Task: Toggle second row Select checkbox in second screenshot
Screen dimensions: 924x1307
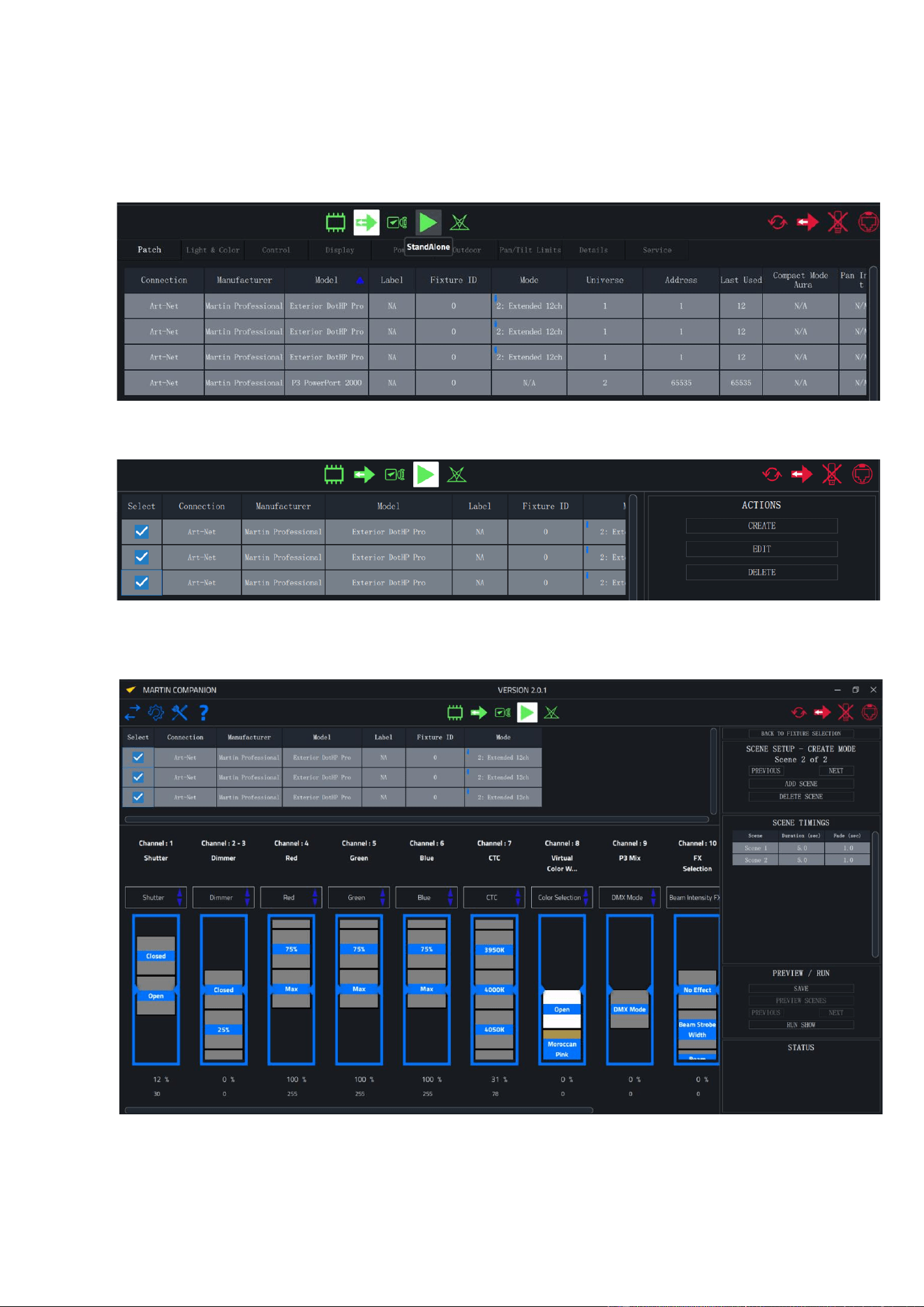Action: pos(142,557)
